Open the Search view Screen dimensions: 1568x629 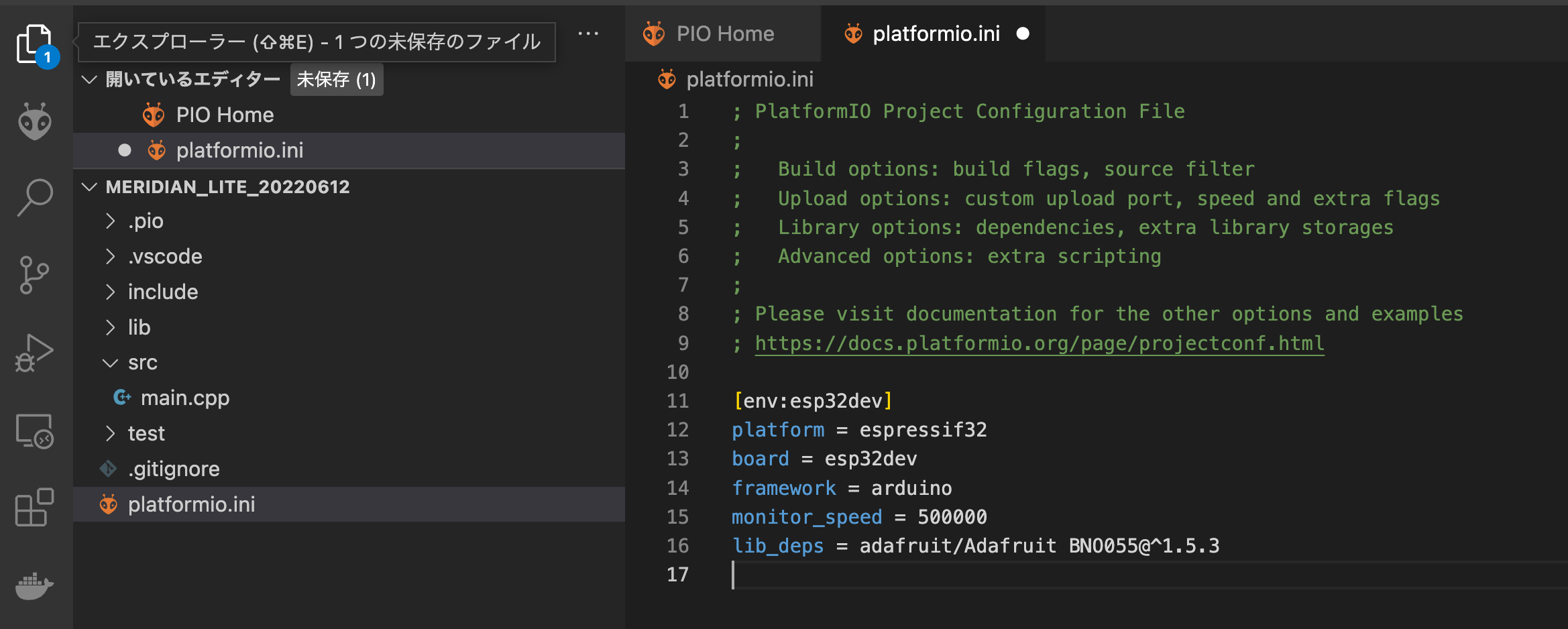click(34, 196)
